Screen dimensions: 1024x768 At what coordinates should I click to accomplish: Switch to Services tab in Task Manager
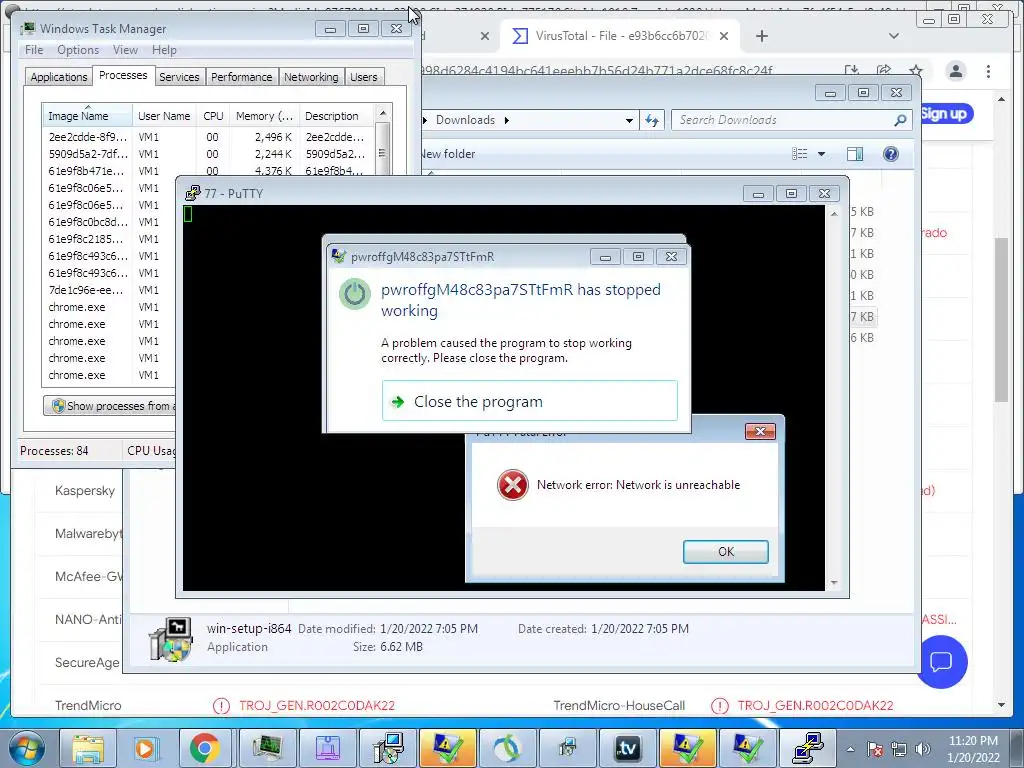point(179,77)
